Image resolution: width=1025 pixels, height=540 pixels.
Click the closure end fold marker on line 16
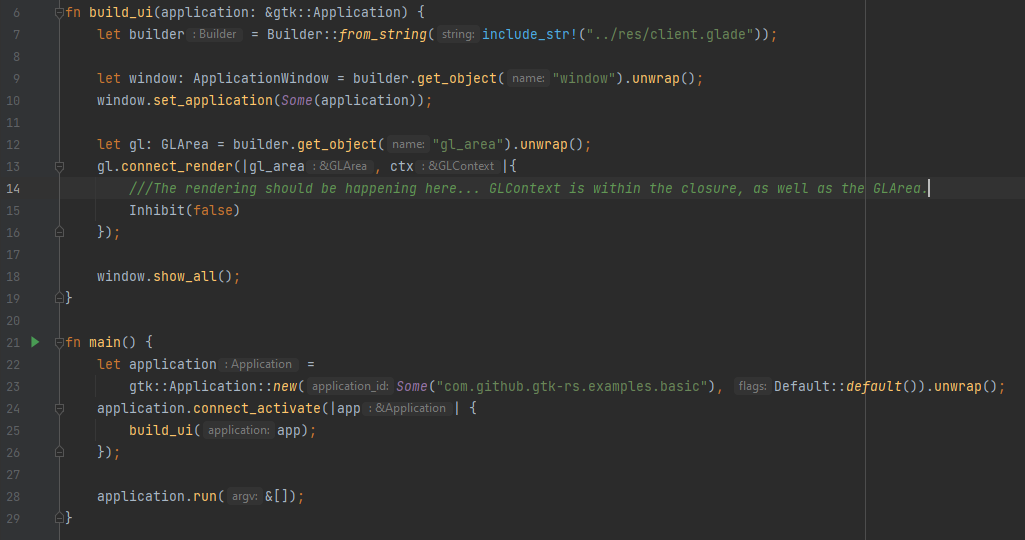tap(59, 232)
